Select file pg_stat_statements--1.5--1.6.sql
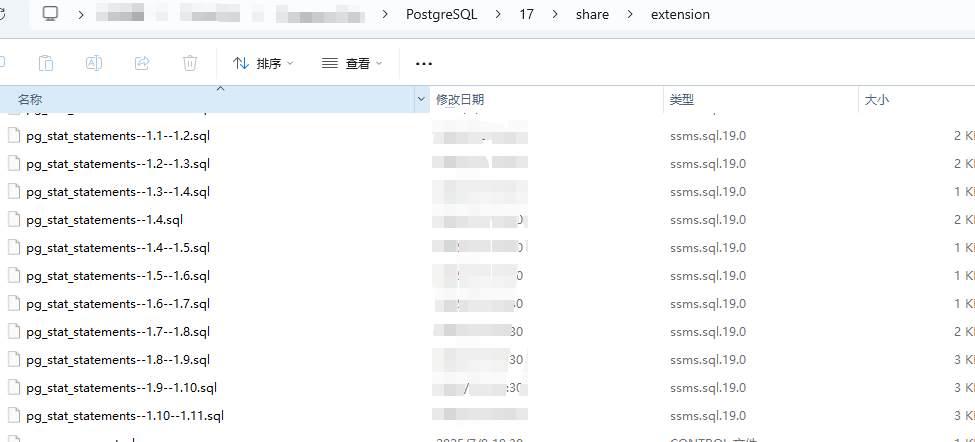975x442 pixels. (118, 275)
